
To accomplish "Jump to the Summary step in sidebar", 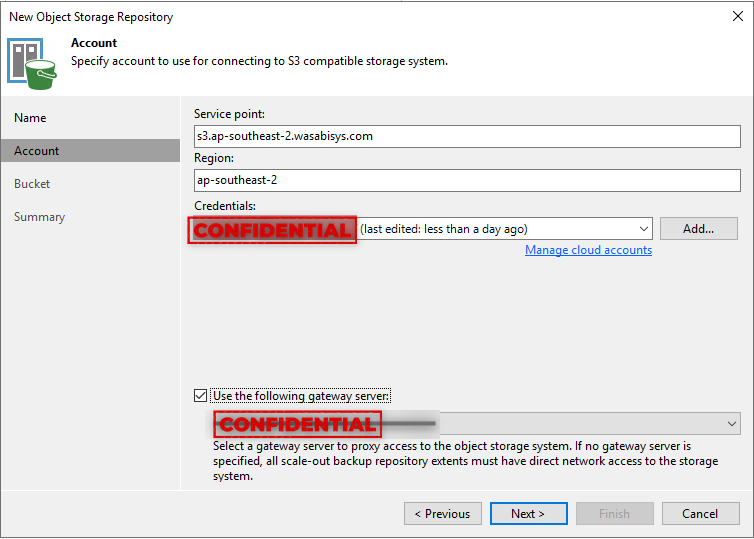I will (39, 217).
